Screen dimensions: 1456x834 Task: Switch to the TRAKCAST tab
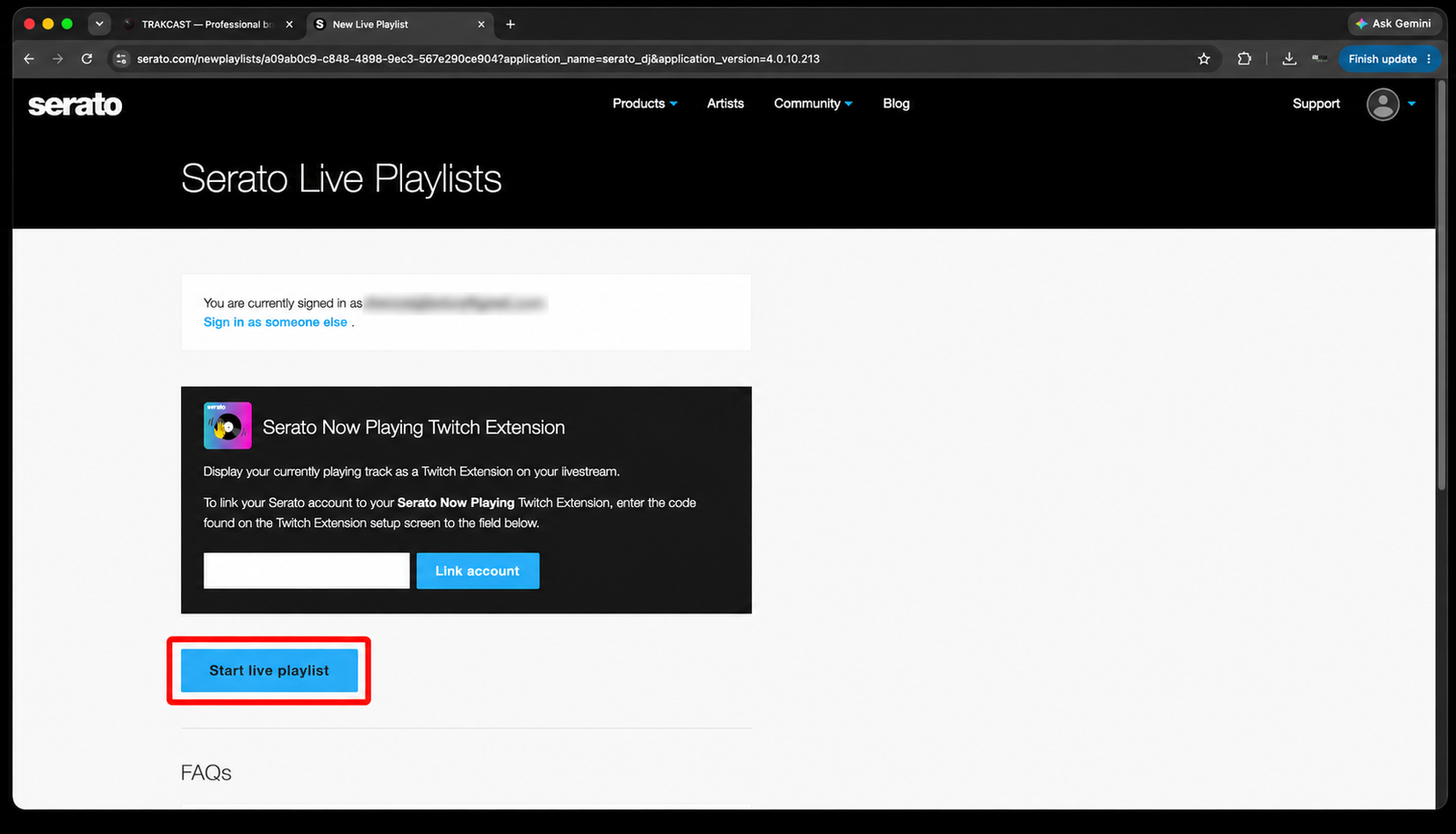[208, 25]
